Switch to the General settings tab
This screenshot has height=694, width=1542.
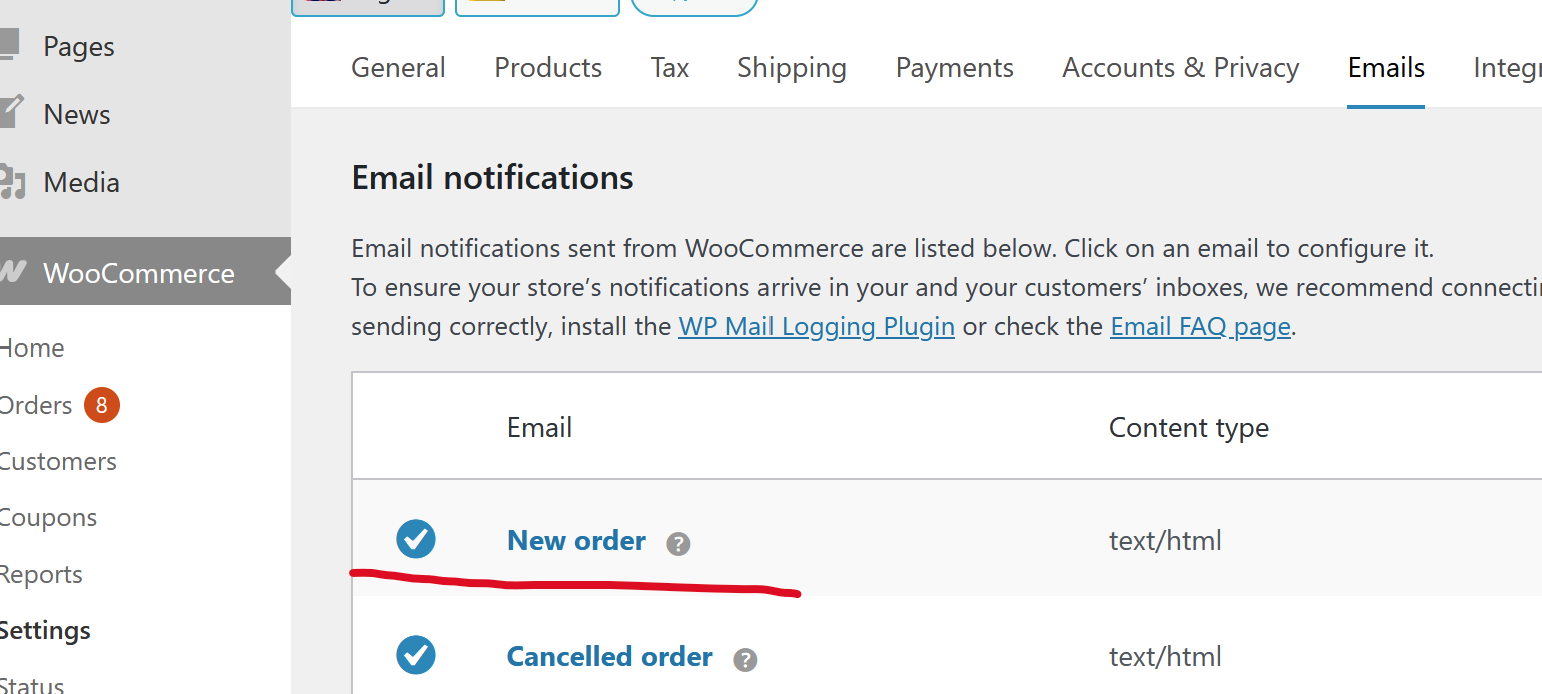point(398,68)
